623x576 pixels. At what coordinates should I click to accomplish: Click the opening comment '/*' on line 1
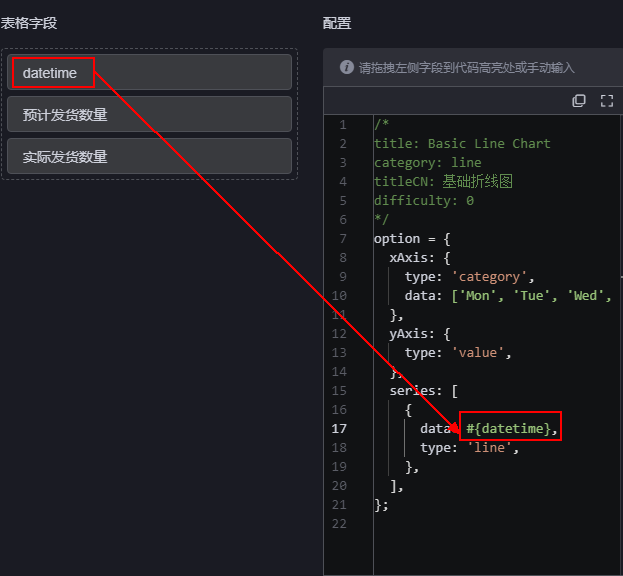tap(381, 124)
